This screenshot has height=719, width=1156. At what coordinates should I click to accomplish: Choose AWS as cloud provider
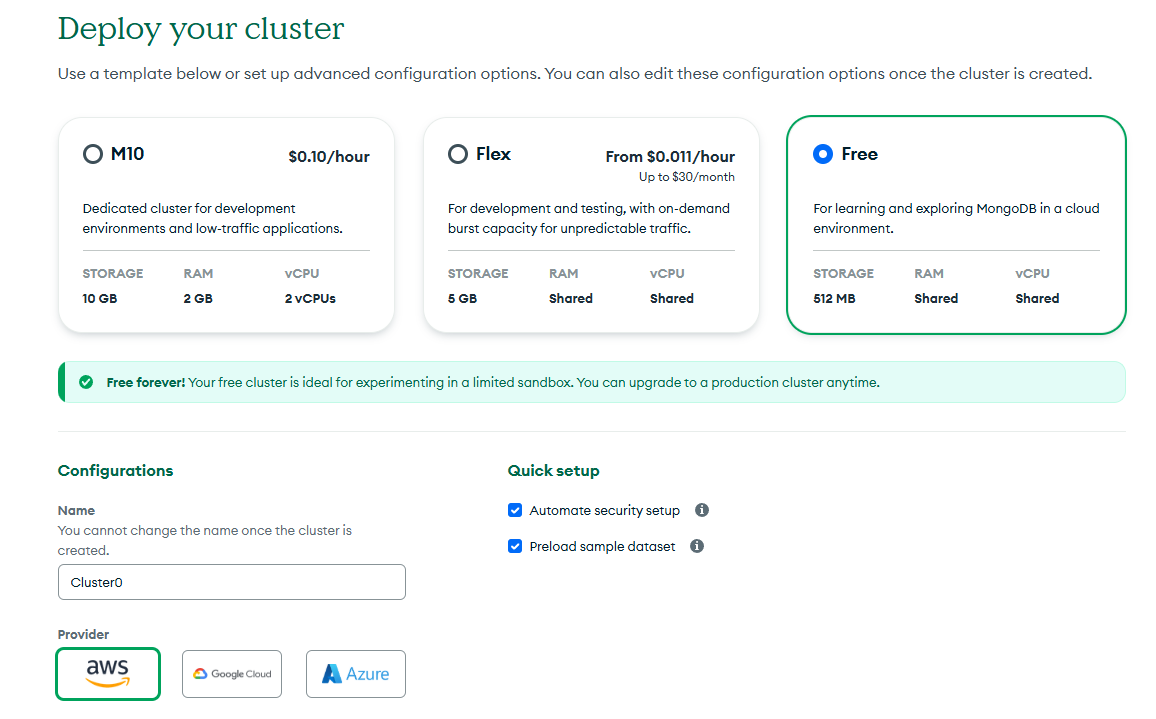click(x=108, y=673)
